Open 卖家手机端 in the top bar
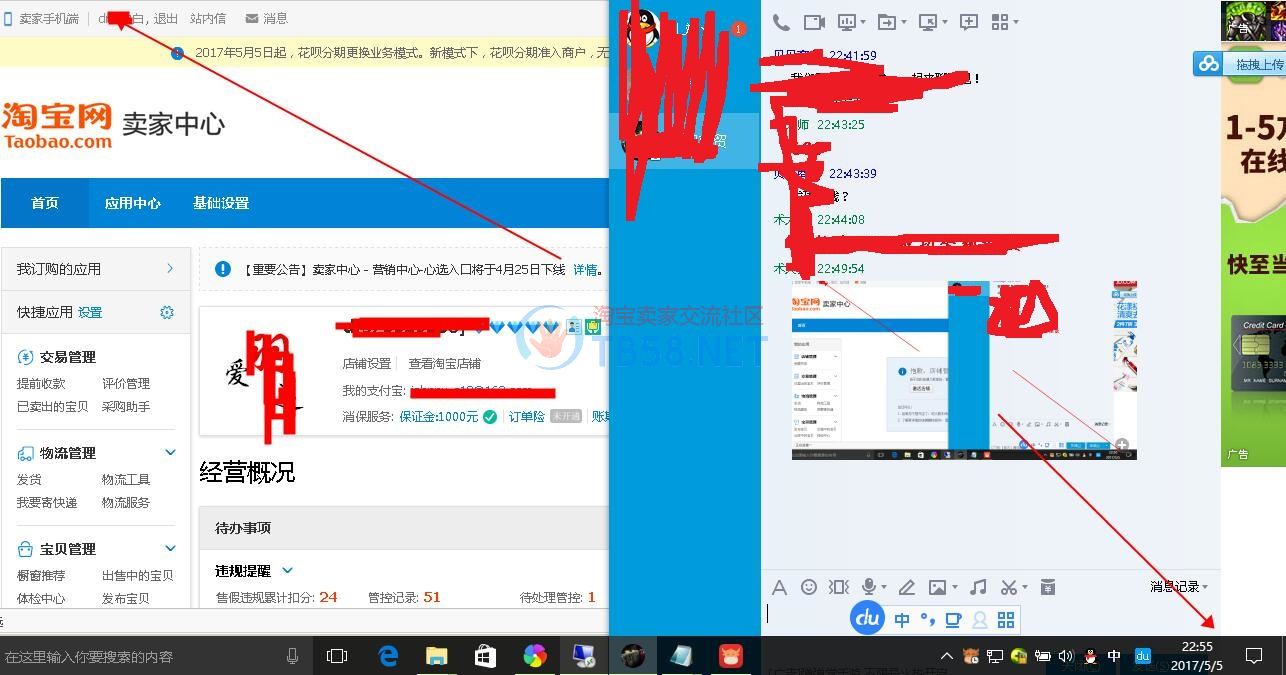This screenshot has width=1286, height=675. pyautogui.click(x=42, y=18)
